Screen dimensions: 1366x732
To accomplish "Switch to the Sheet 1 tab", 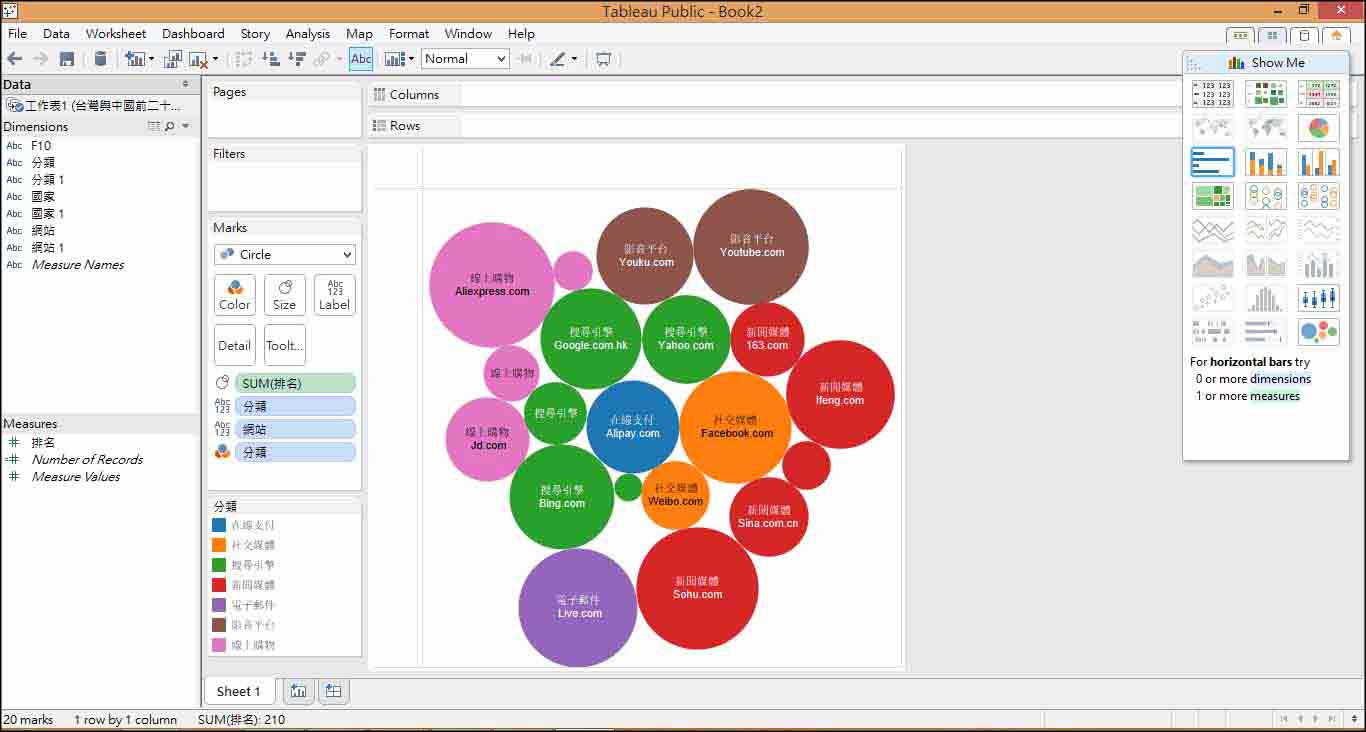I will point(239,691).
